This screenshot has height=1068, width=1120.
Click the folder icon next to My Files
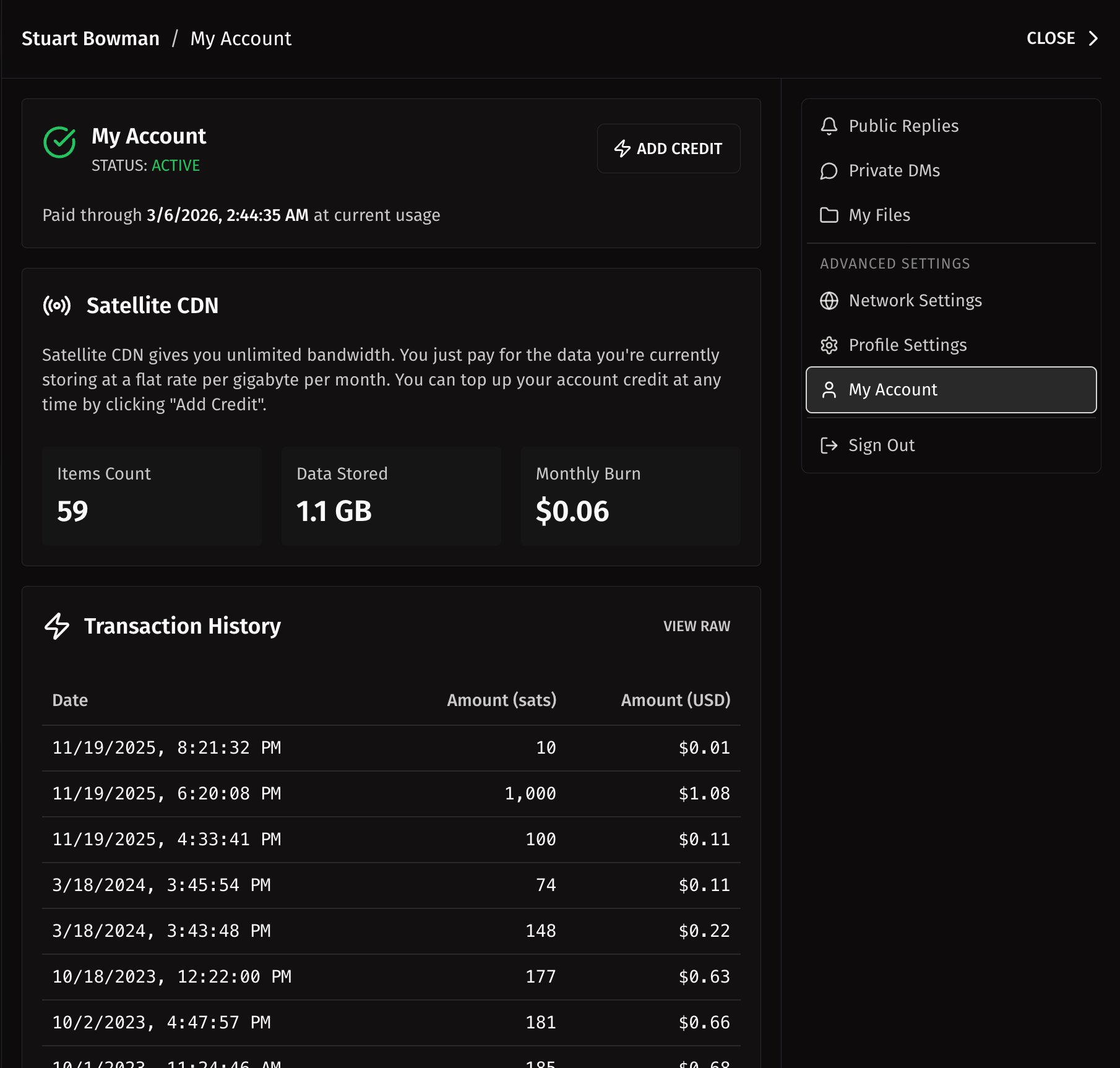(829, 215)
